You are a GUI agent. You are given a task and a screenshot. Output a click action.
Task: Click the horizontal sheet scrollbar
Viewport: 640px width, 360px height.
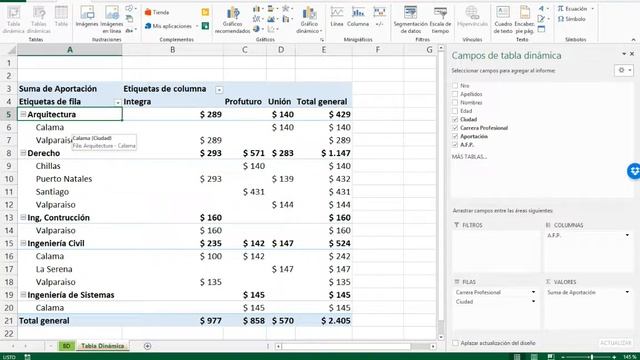click(x=346, y=347)
